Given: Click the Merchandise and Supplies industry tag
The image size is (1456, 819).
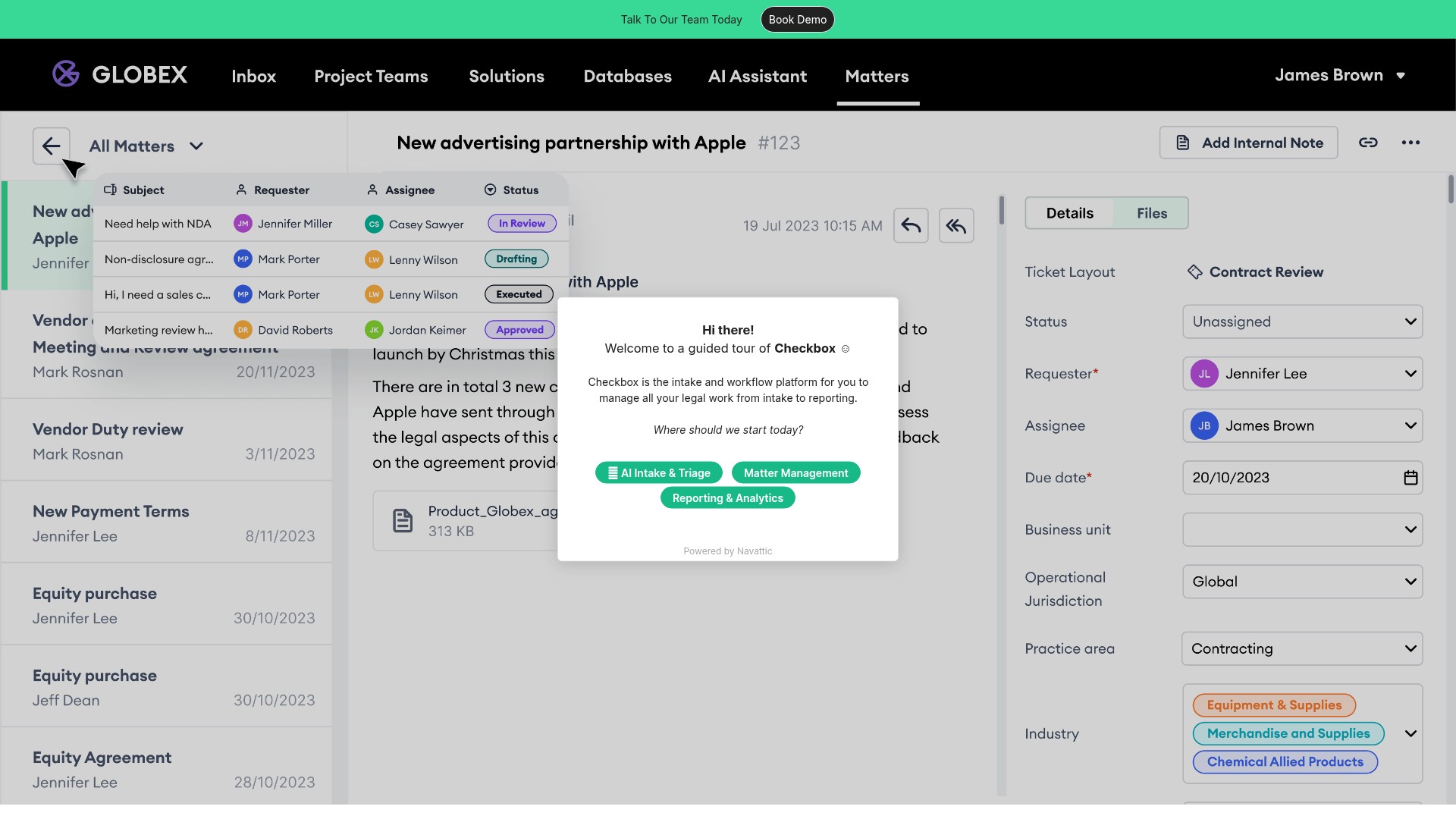Looking at the screenshot, I should pyautogui.click(x=1288, y=733).
